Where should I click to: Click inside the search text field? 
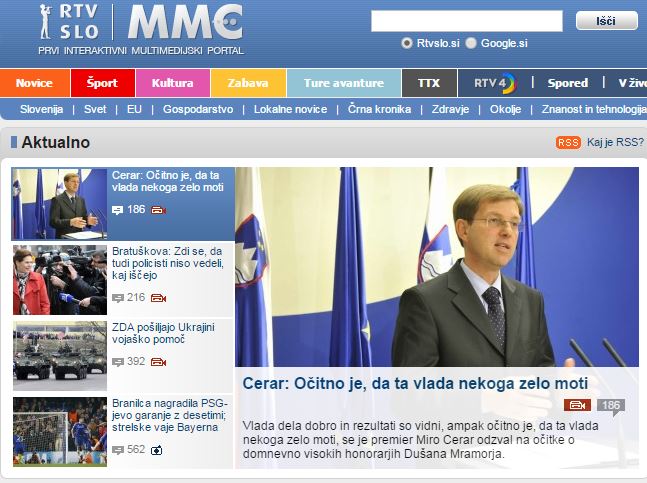click(x=467, y=21)
